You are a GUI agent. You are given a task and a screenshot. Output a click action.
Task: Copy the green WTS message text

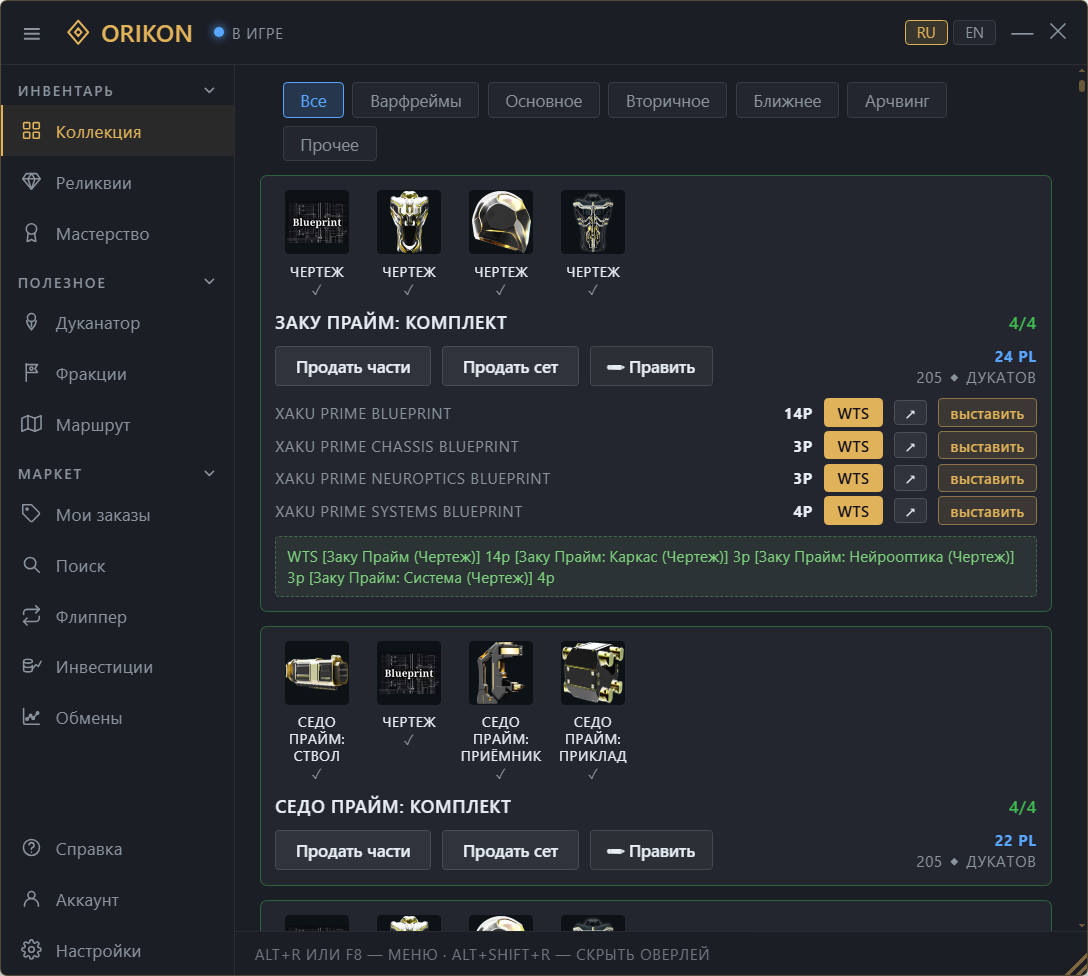(656, 567)
